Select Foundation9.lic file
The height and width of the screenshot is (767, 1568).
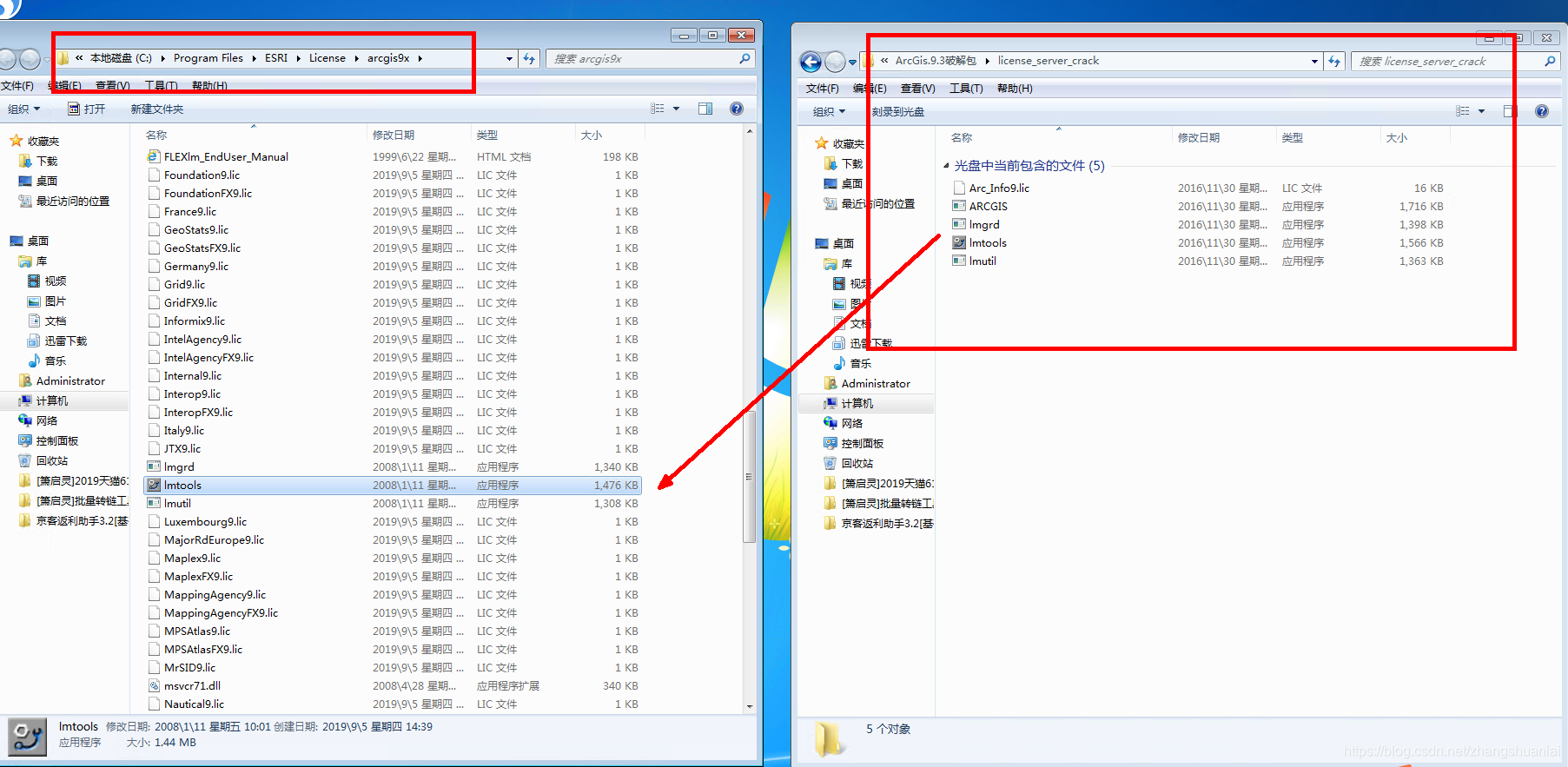coord(202,175)
